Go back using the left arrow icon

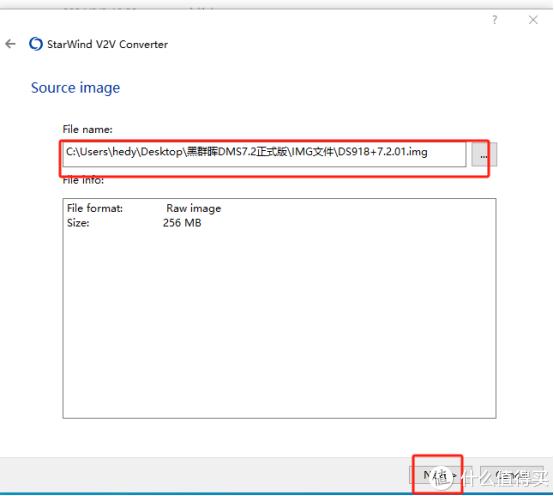[11, 44]
